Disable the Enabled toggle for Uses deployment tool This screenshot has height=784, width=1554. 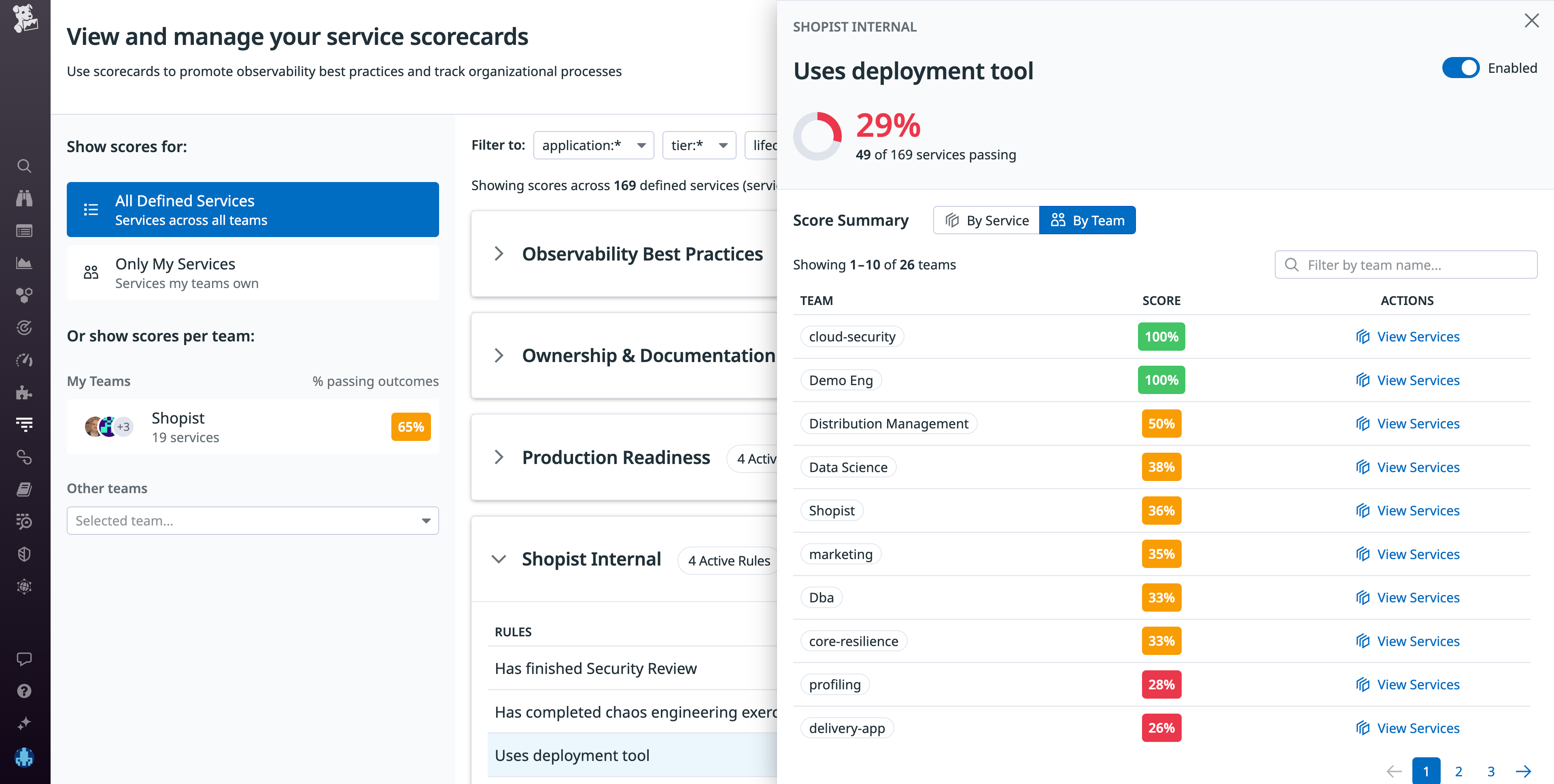(1461, 68)
